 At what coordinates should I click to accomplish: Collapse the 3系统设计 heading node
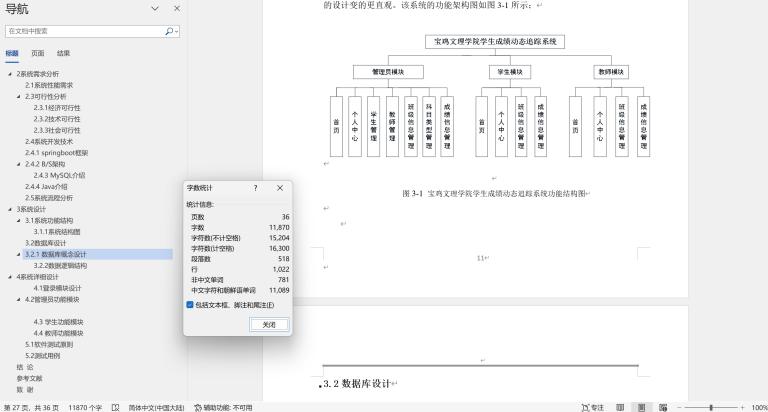point(10,209)
